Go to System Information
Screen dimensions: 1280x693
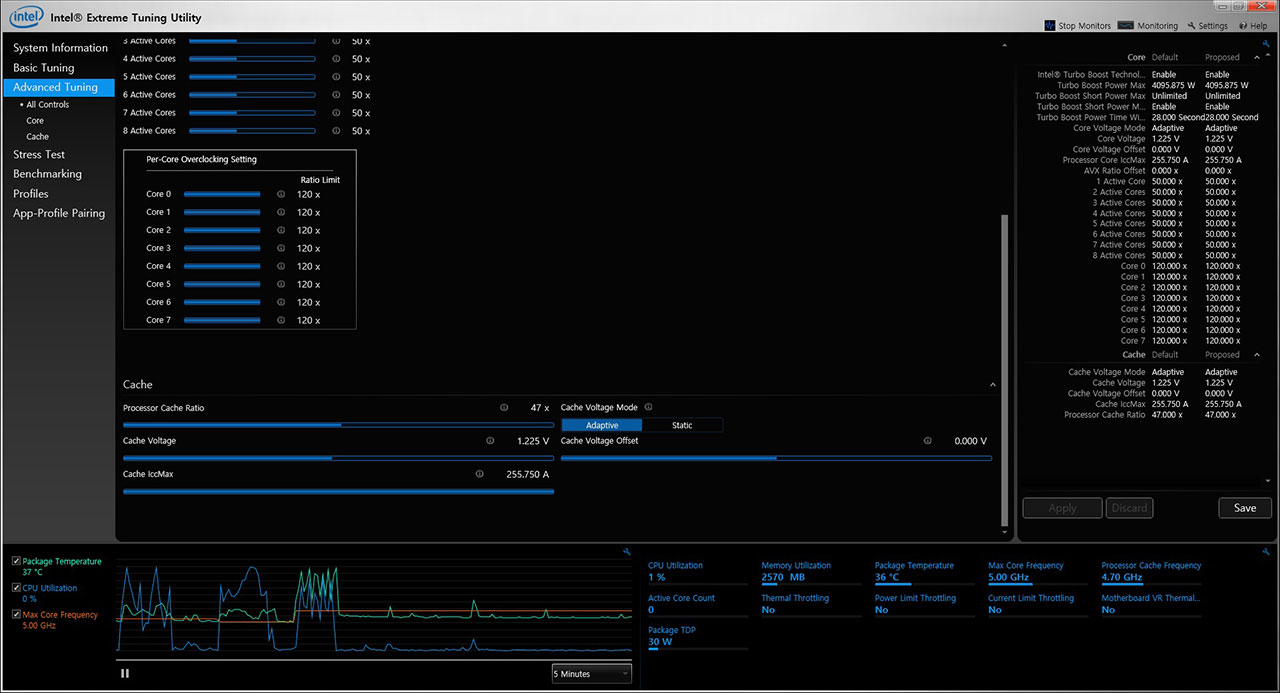60,48
